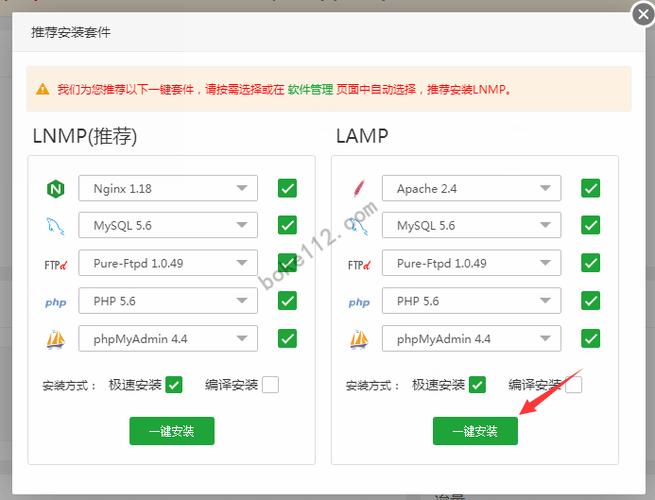Image resolution: width=655 pixels, height=500 pixels.
Task: Click the LAMP heading
Action: tap(362, 136)
